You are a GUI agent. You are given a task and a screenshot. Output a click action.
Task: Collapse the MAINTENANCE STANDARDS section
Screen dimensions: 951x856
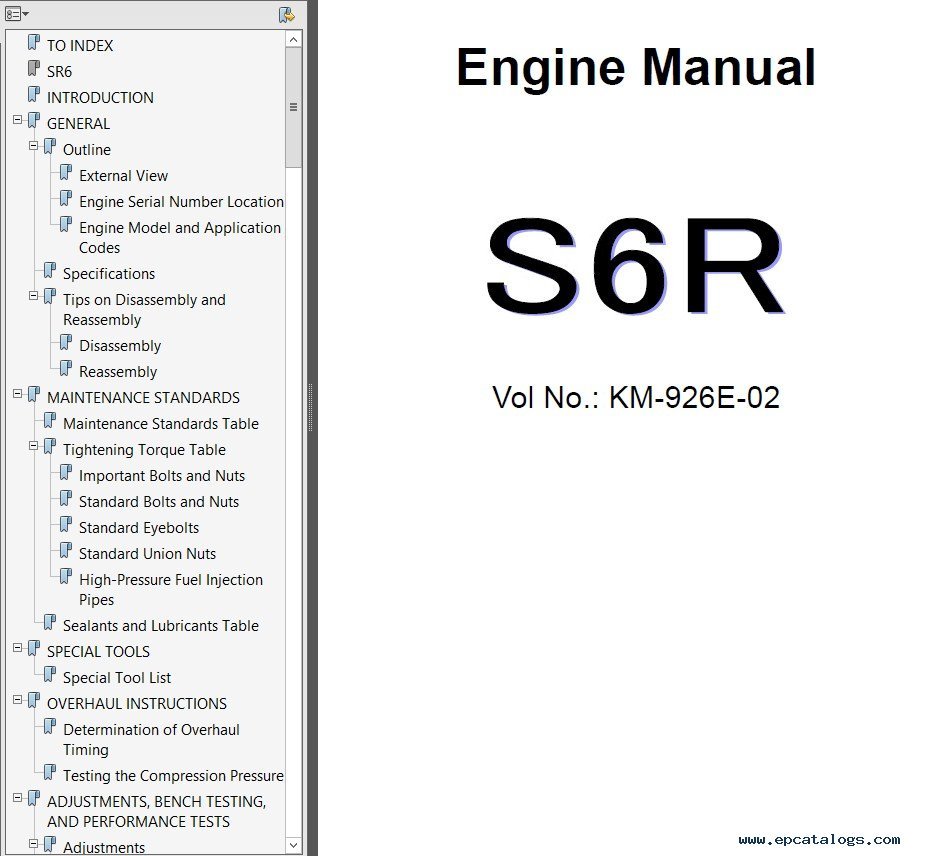point(18,394)
